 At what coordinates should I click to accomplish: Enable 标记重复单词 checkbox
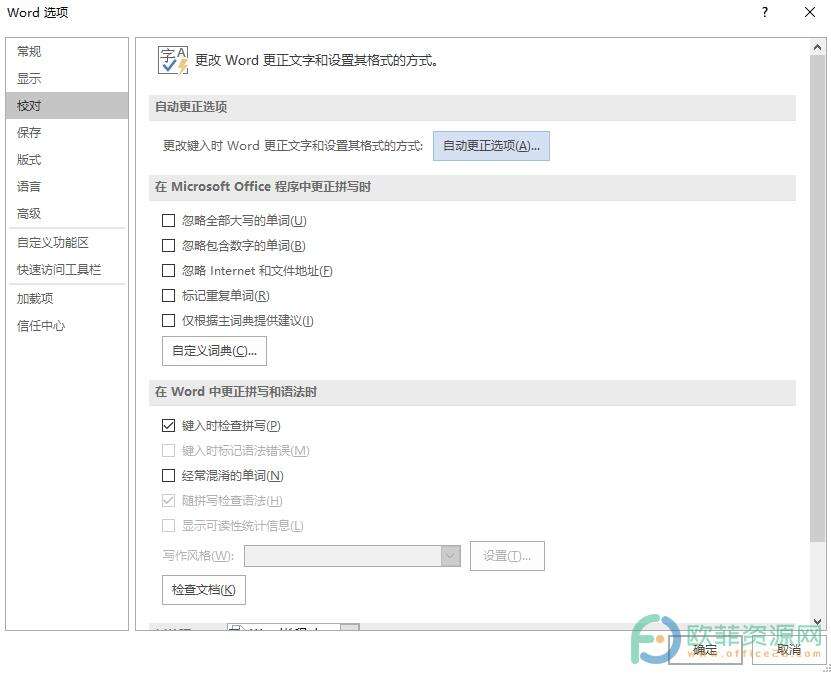(x=168, y=296)
